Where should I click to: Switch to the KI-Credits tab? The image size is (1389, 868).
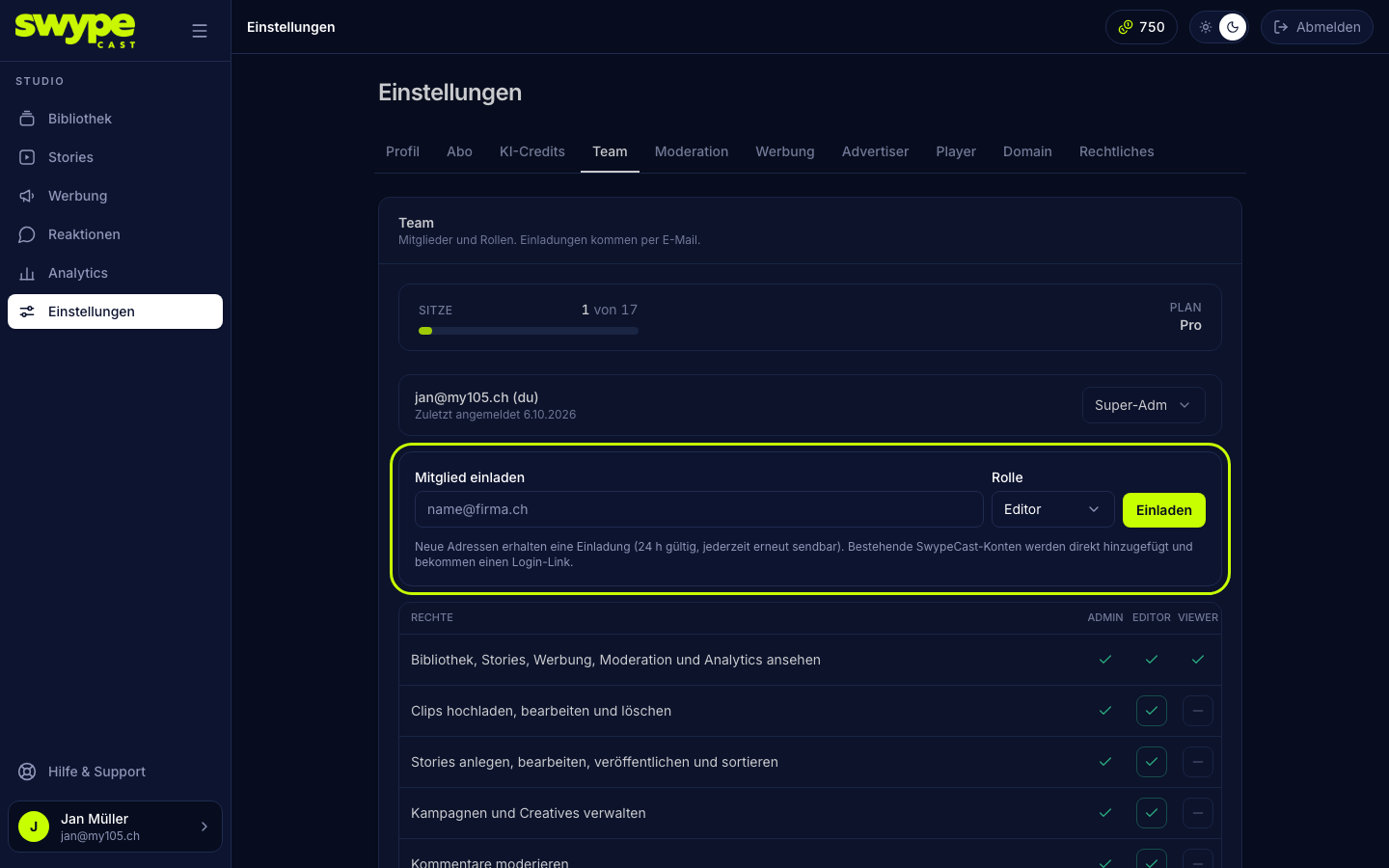point(532,151)
